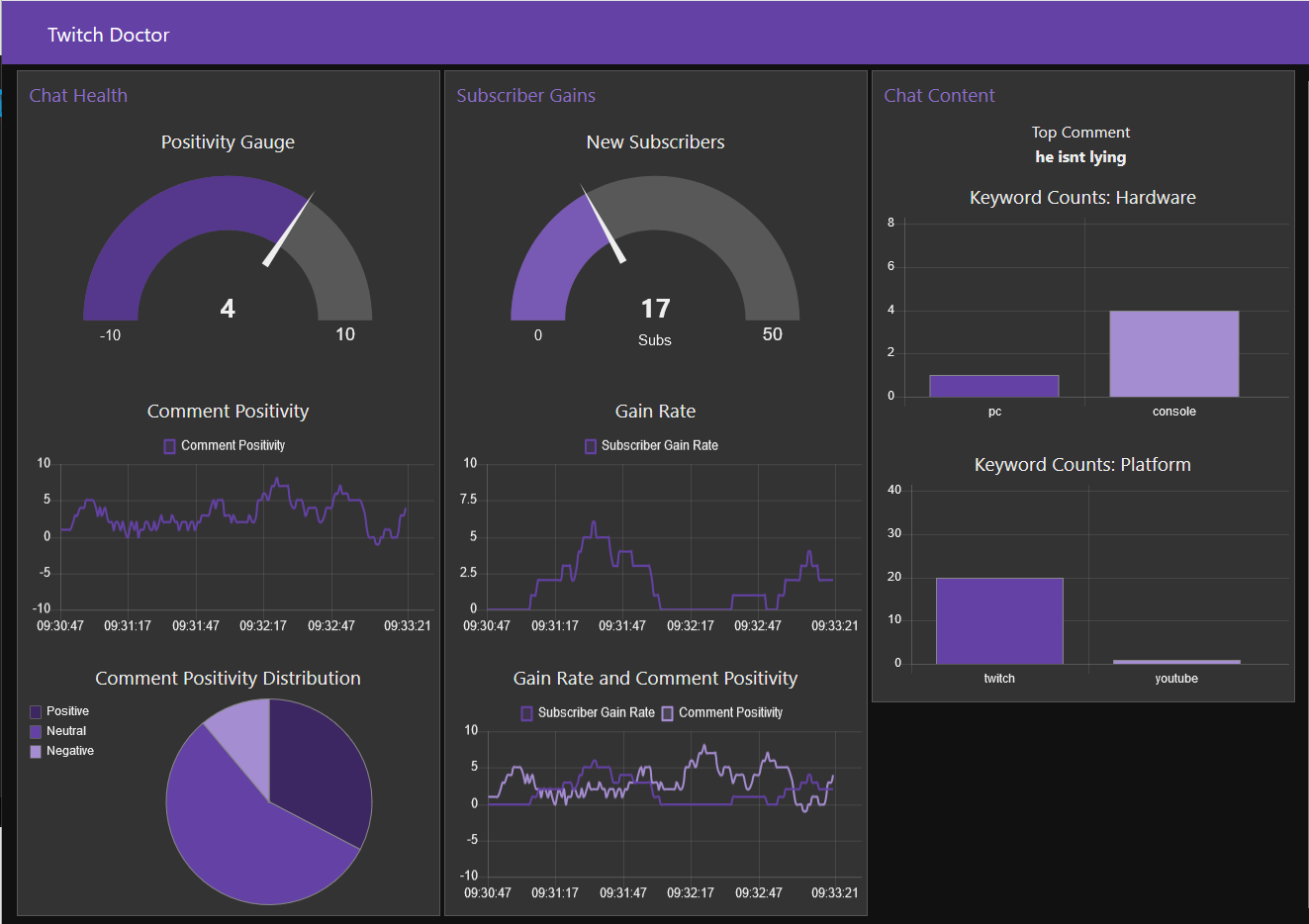Toggle Comment Positivity legend in Comment Positivity chart
Screen dimensions: 1309x924
point(225,446)
